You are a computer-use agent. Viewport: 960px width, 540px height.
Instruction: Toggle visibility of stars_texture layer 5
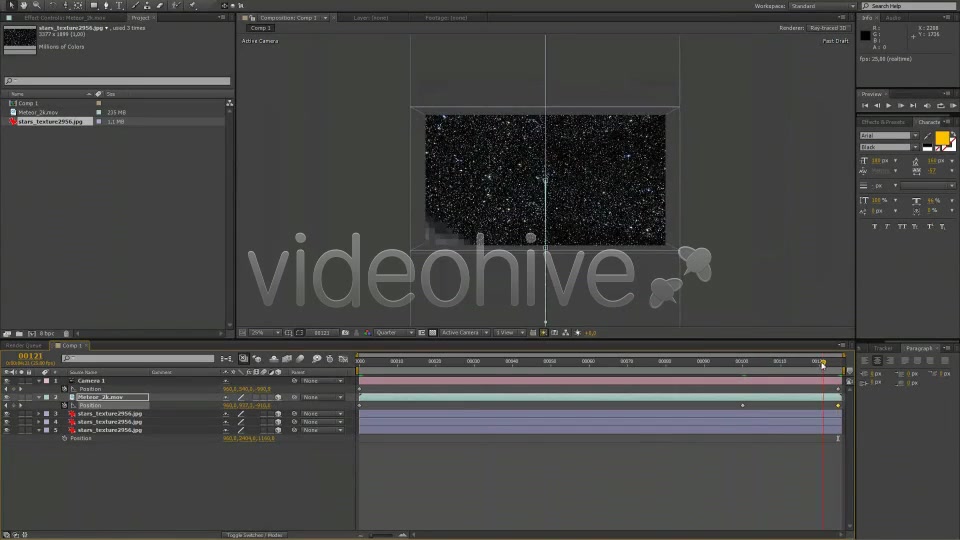pos(7,430)
